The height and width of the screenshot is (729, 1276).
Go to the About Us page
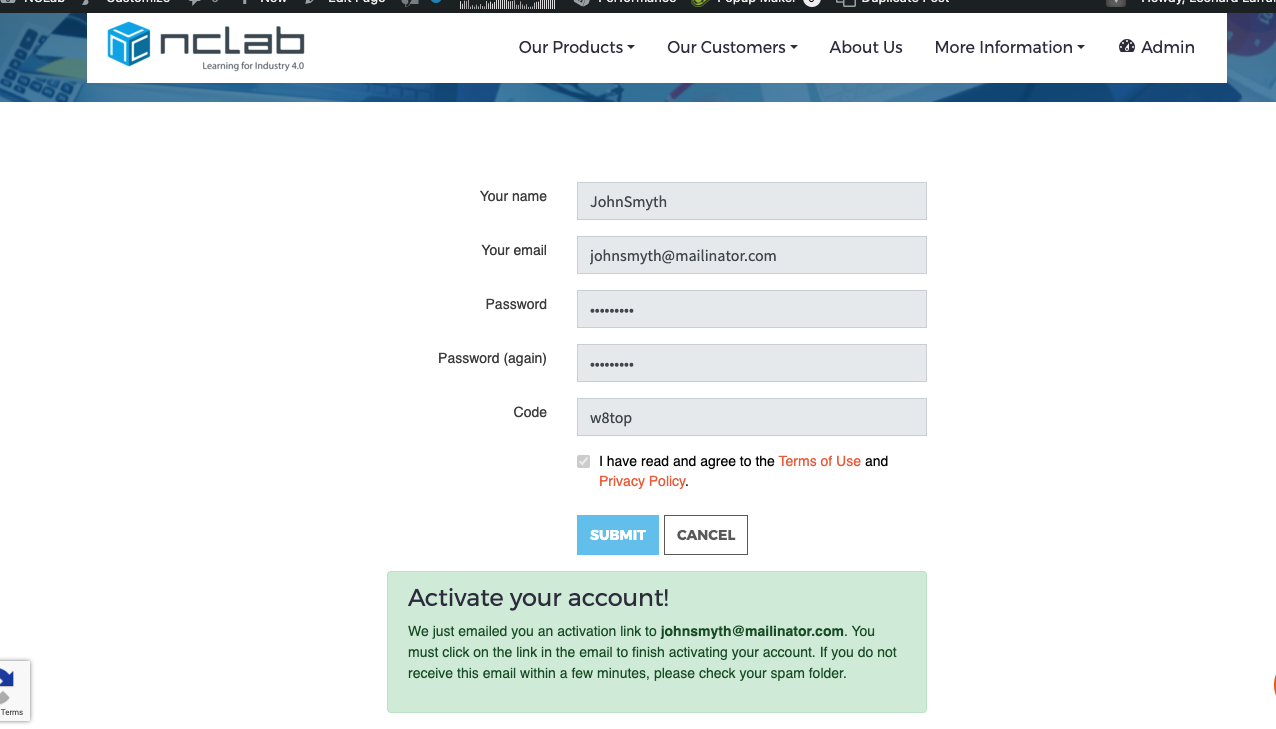tap(866, 47)
